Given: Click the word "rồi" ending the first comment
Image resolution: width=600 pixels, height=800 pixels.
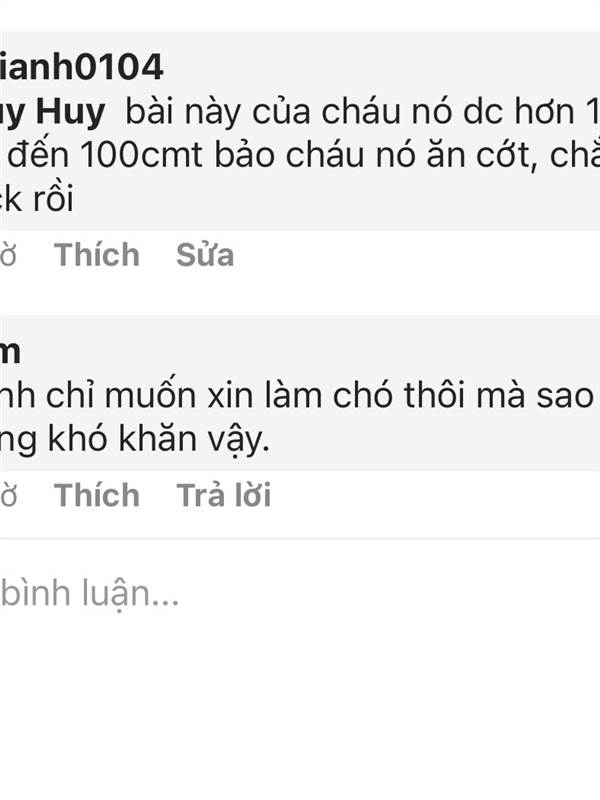Looking at the screenshot, I should [x=54, y=198].
